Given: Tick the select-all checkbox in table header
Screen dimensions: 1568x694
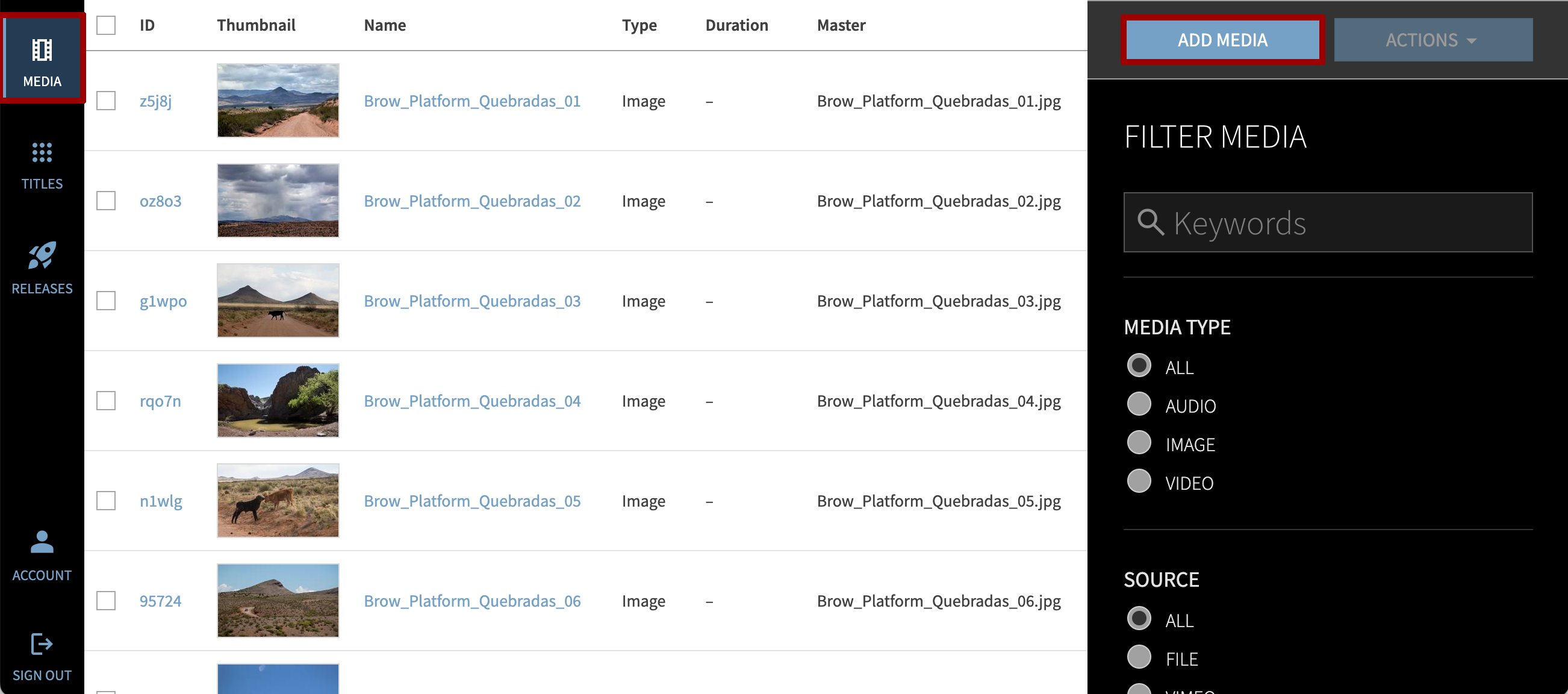Looking at the screenshot, I should 106,25.
